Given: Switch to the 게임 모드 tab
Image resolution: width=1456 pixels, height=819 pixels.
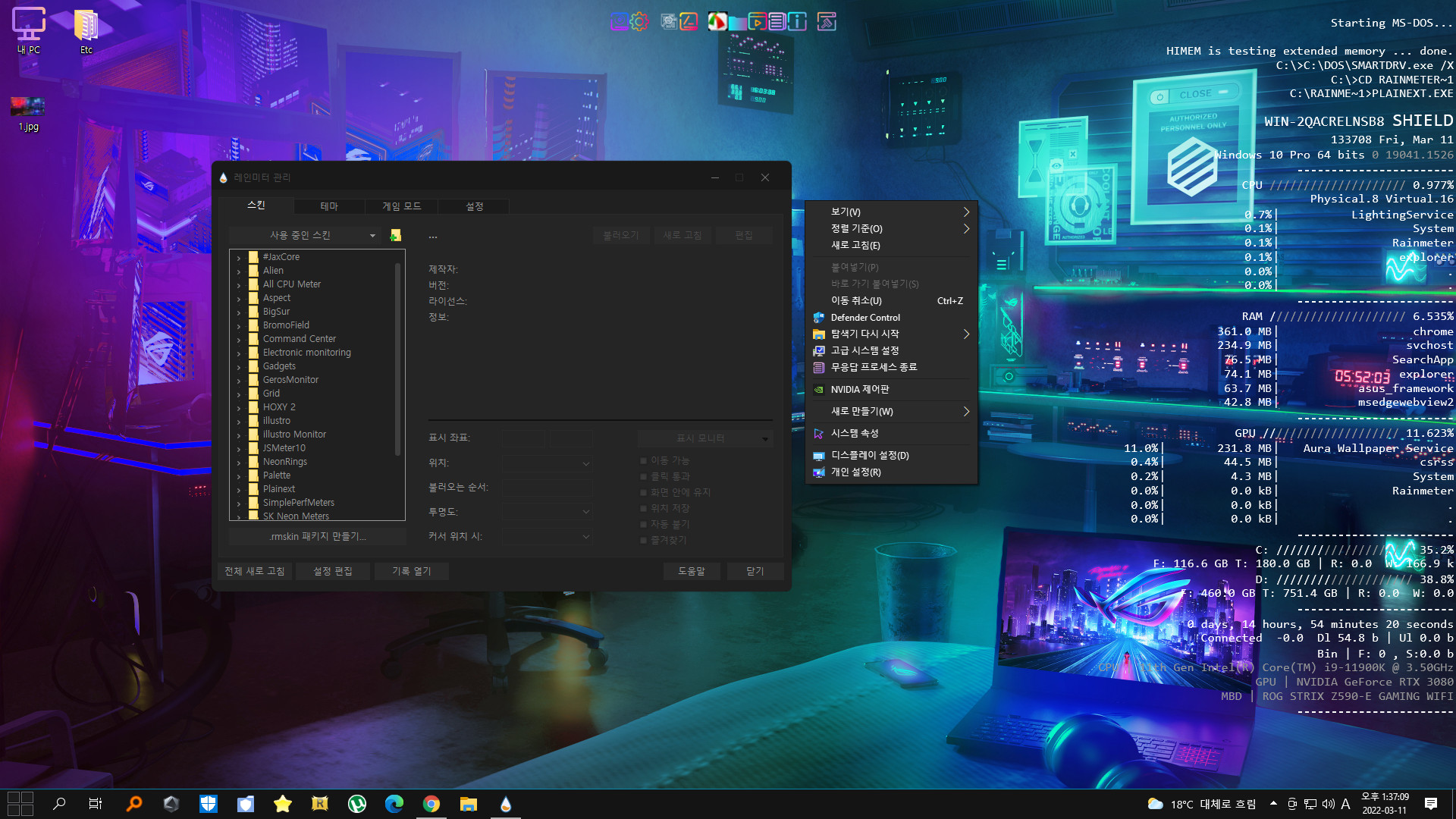Looking at the screenshot, I should coord(401,206).
